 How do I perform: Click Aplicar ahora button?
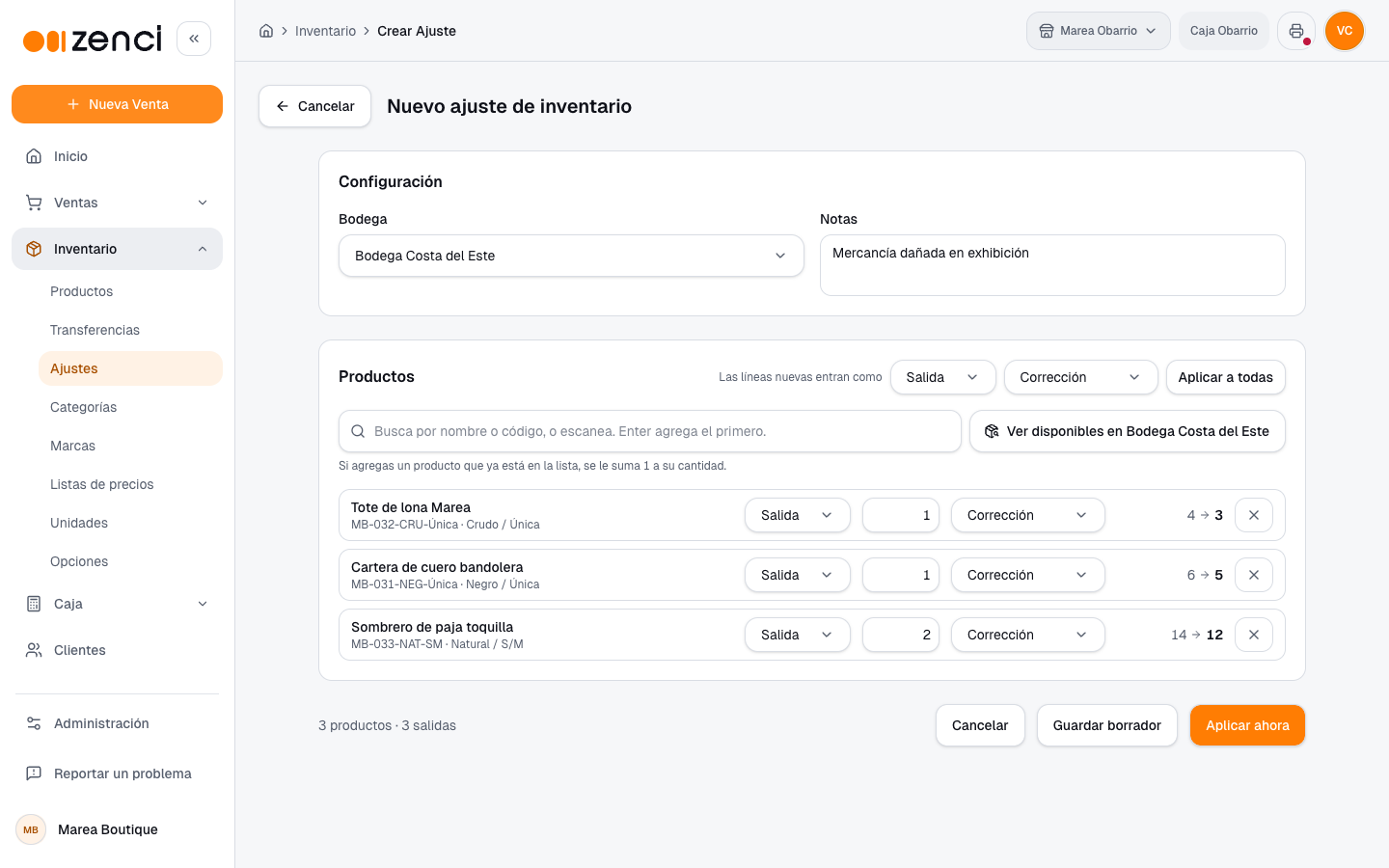click(1247, 725)
